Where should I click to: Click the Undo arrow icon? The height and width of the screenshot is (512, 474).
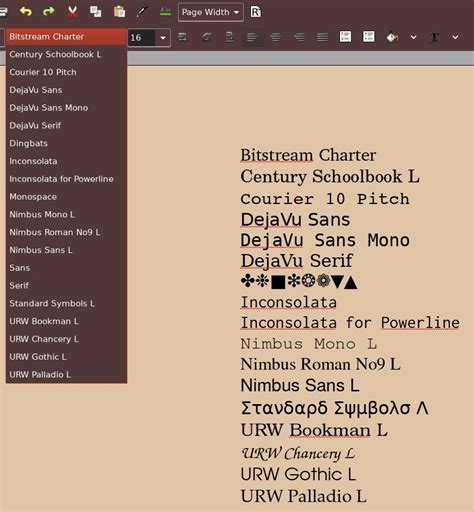pyautogui.click(x=25, y=12)
